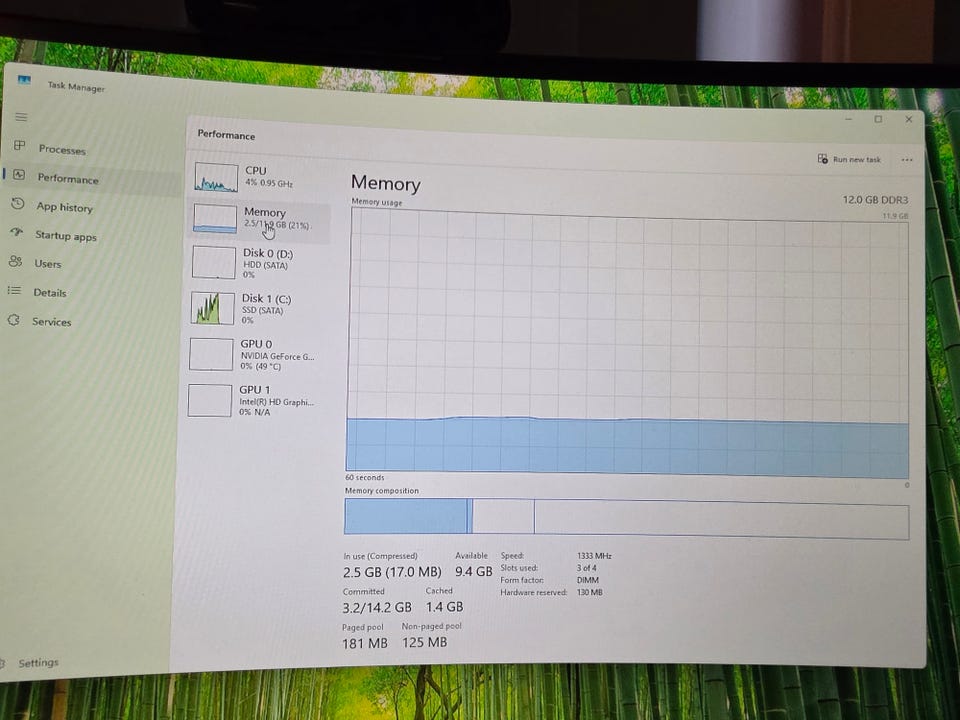Viewport: 960px width, 720px height.
Task: Open the Users page
Action: [48, 264]
